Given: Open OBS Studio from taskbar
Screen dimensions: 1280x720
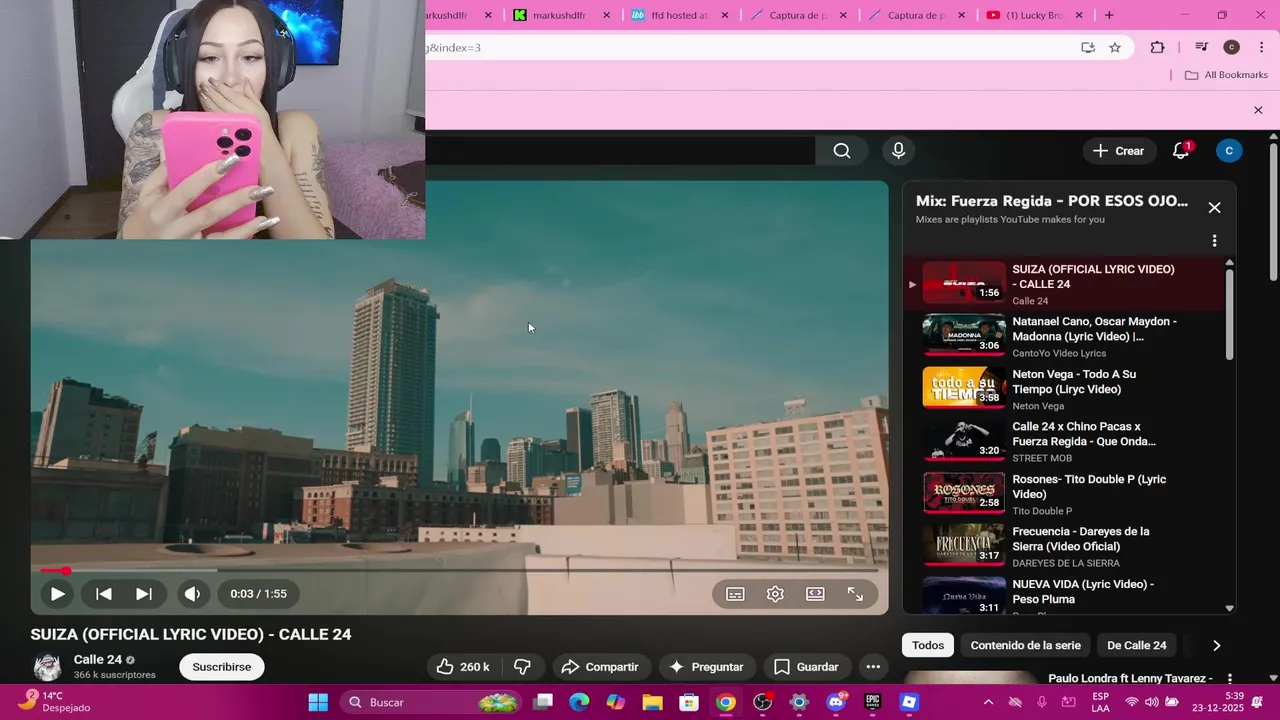Looking at the screenshot, I should point(762,702).
